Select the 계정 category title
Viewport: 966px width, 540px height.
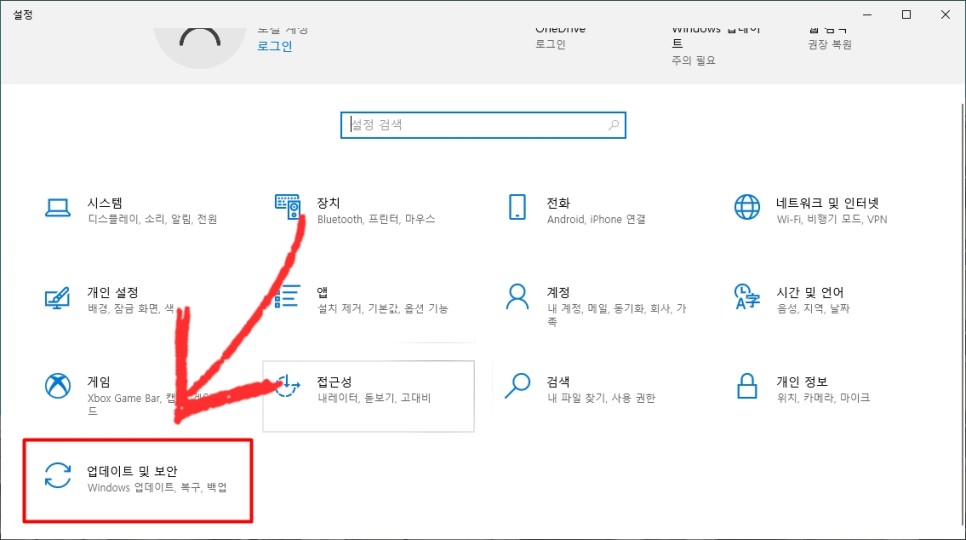pyautogui.click(x=558, y=292)
